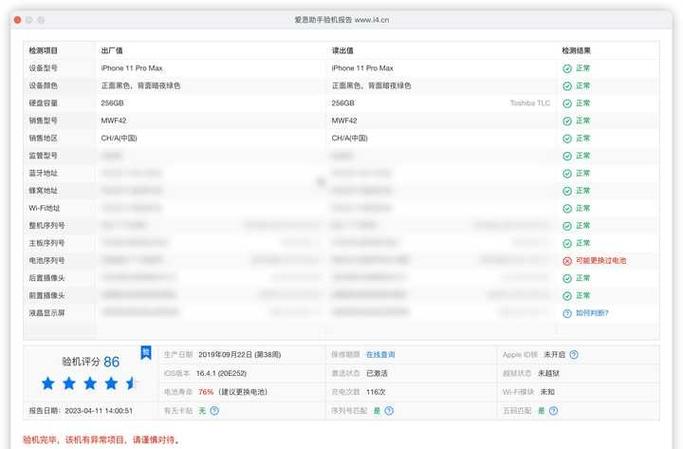The height and width of the screenshot is (449, 683).
Task: Click the help icon next to 五码匹配 是
Action: pyautogui.click(x=553, y=410)
